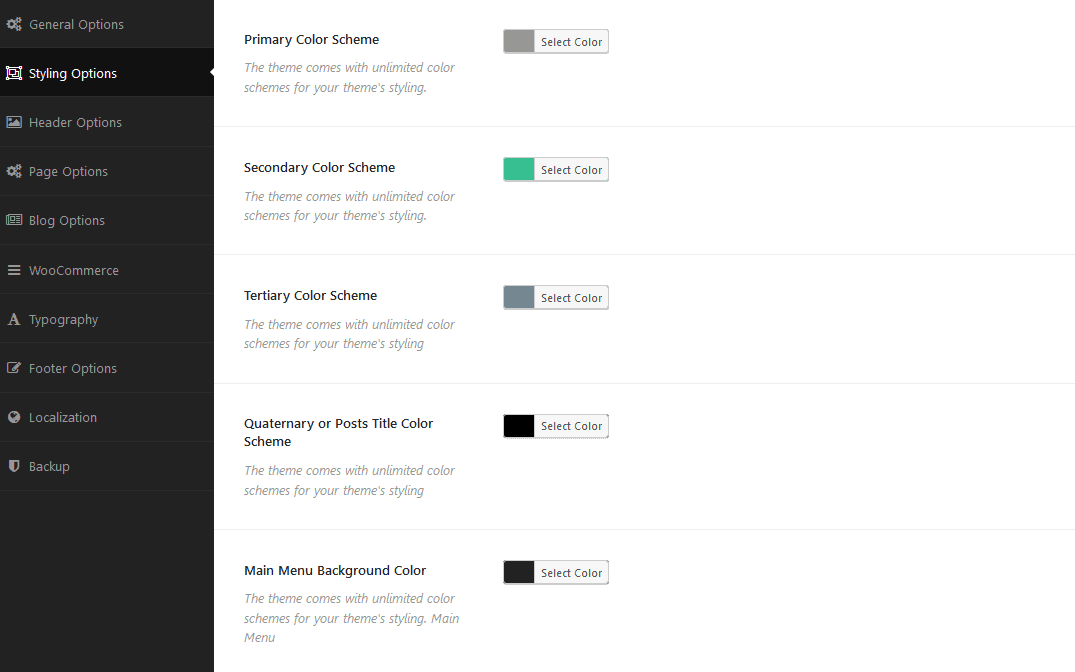Click the Page Options gears icon

(14, 171)
